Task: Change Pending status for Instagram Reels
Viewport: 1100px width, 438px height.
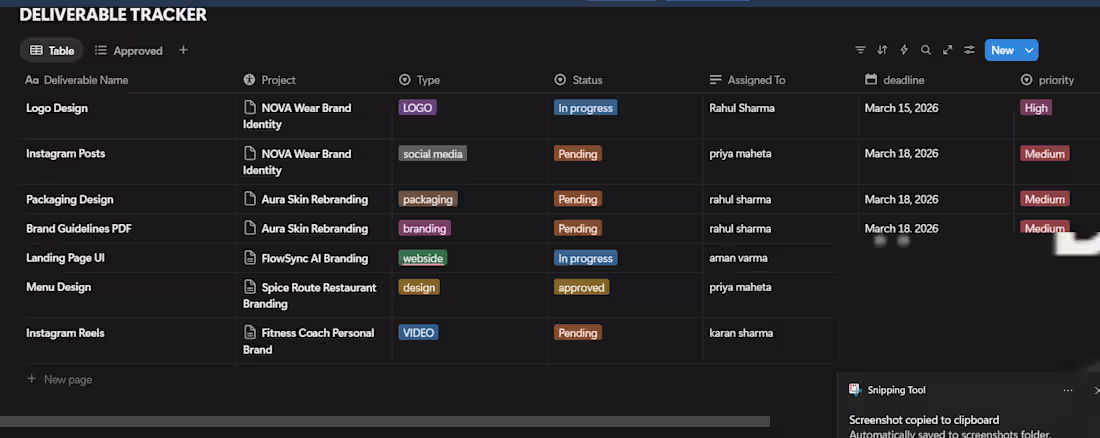Action: coord(578,333)
